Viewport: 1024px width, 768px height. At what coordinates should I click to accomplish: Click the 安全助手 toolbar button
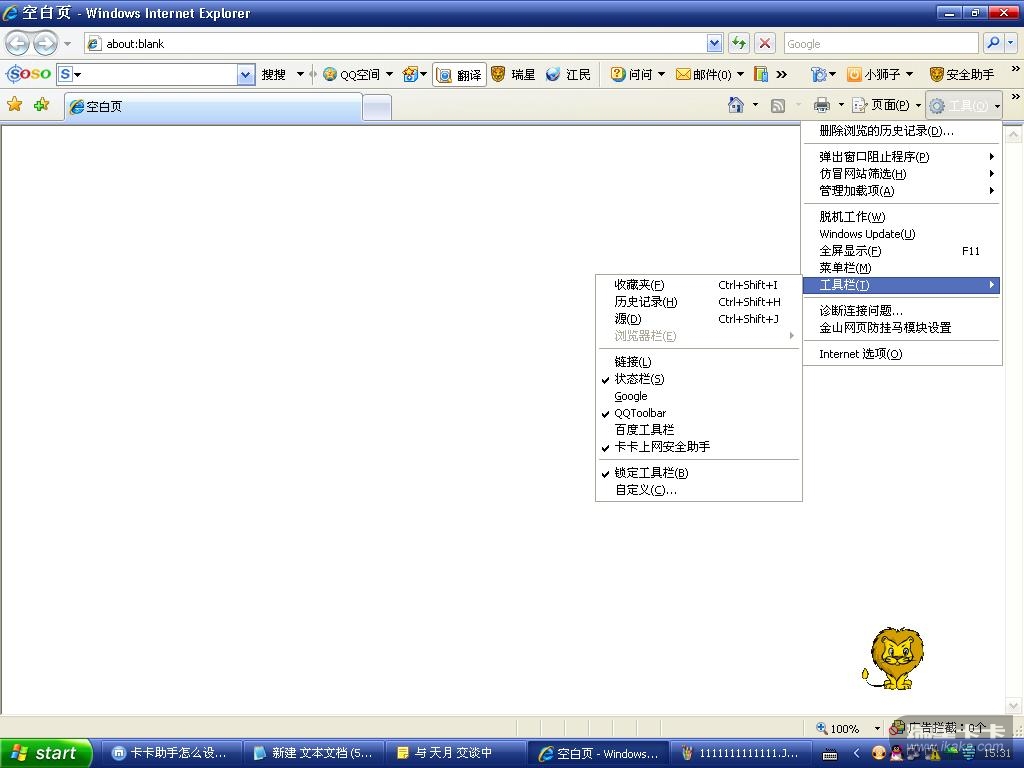tap(961, 75)
